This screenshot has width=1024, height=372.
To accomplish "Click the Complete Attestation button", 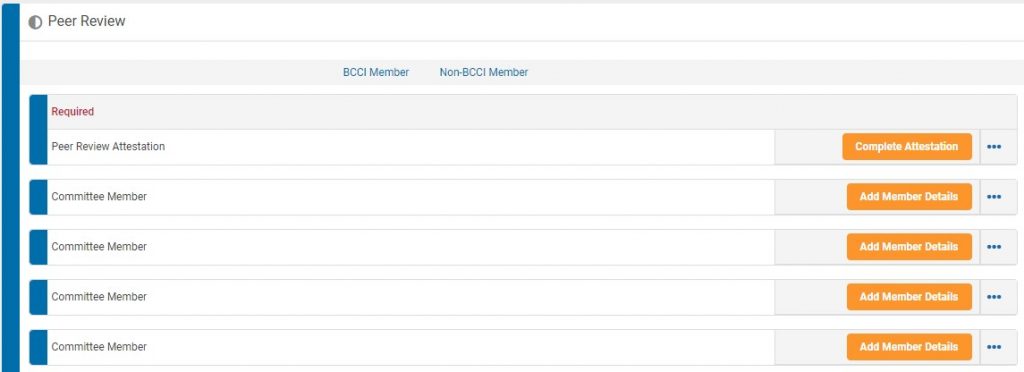I will pyautogui.click(x=906, y=147).
